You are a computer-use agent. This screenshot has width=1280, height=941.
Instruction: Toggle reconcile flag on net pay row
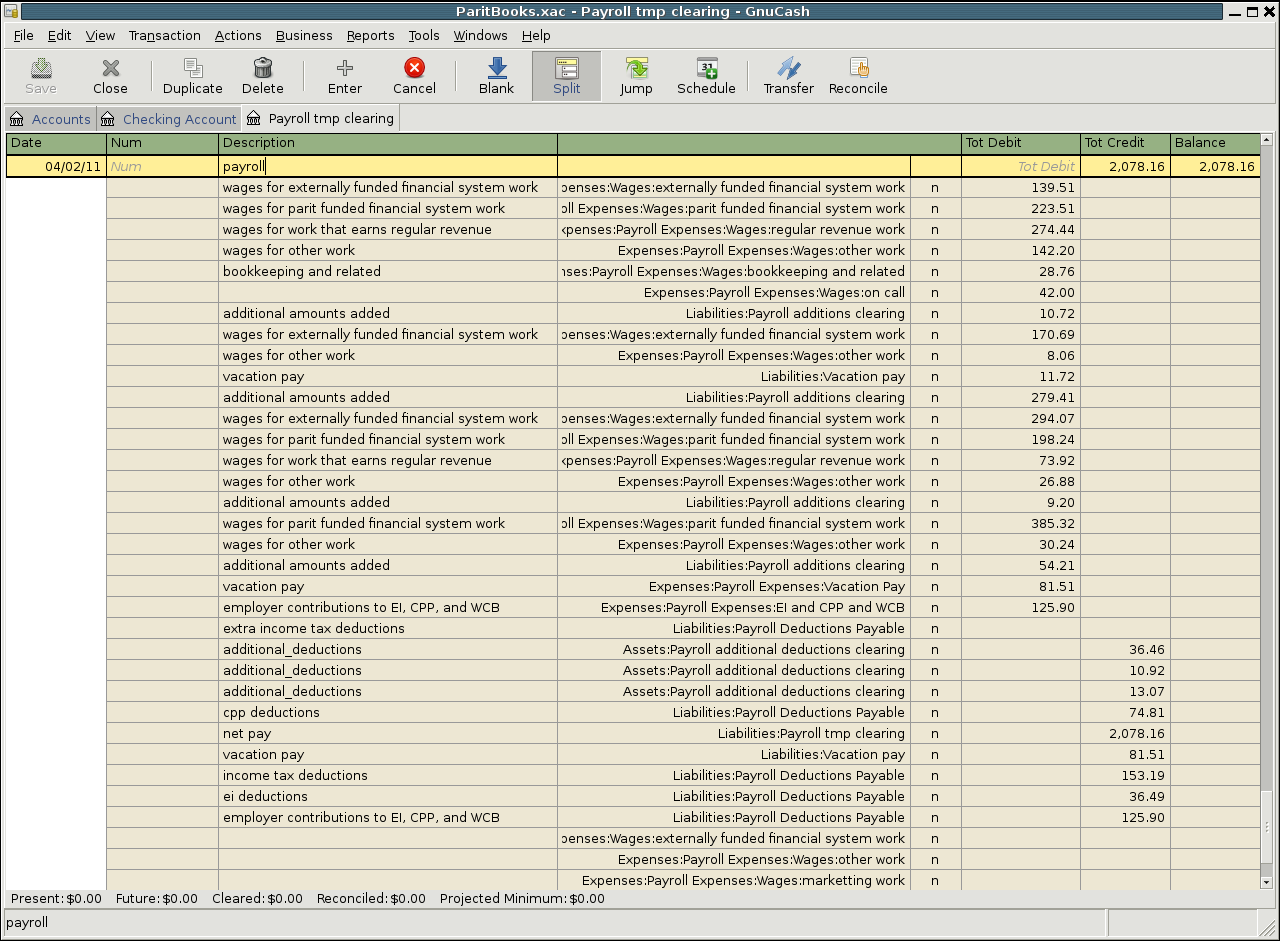(x=935, y=734)
